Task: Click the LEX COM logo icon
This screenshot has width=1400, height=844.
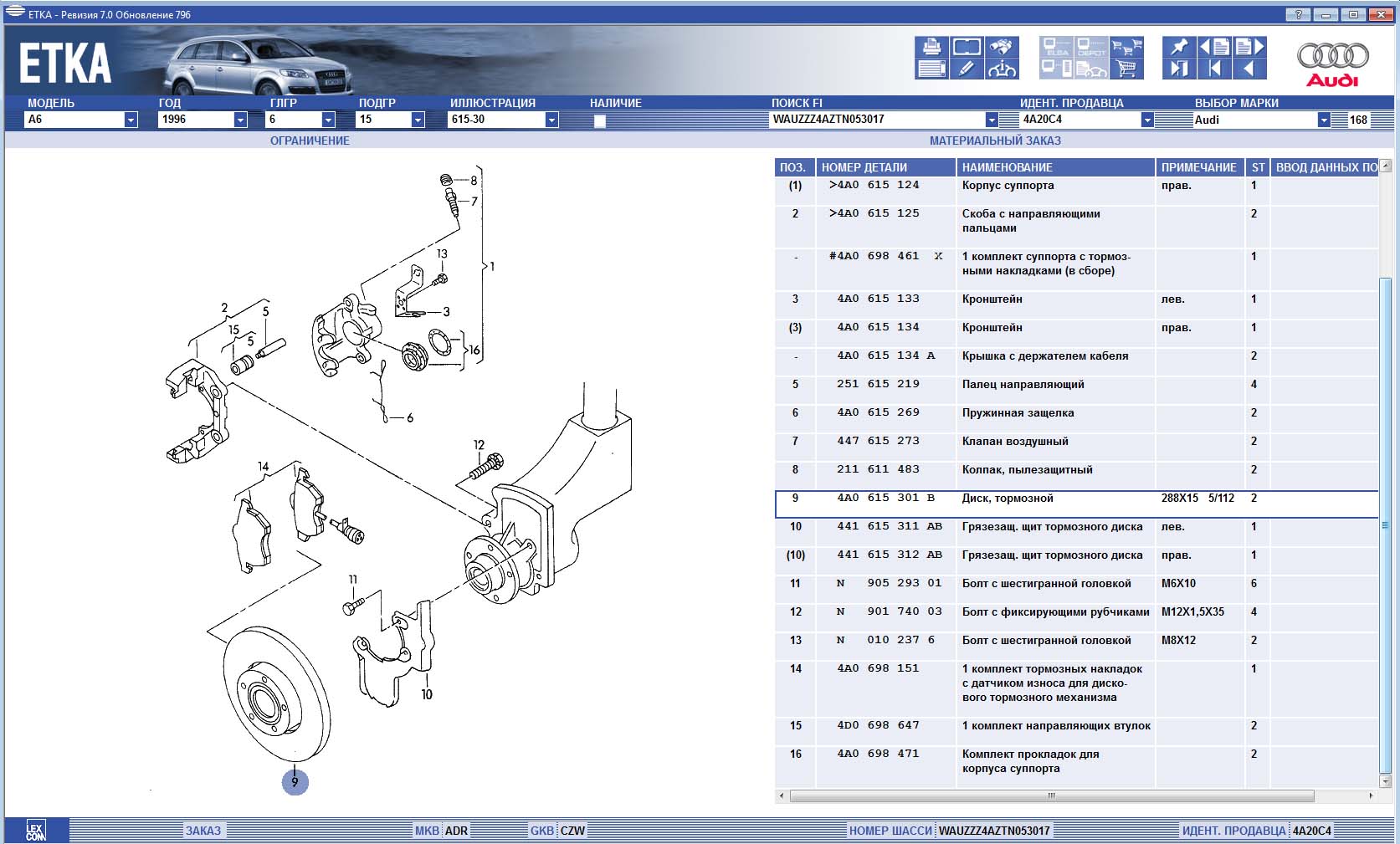Action: coord(36,831)
